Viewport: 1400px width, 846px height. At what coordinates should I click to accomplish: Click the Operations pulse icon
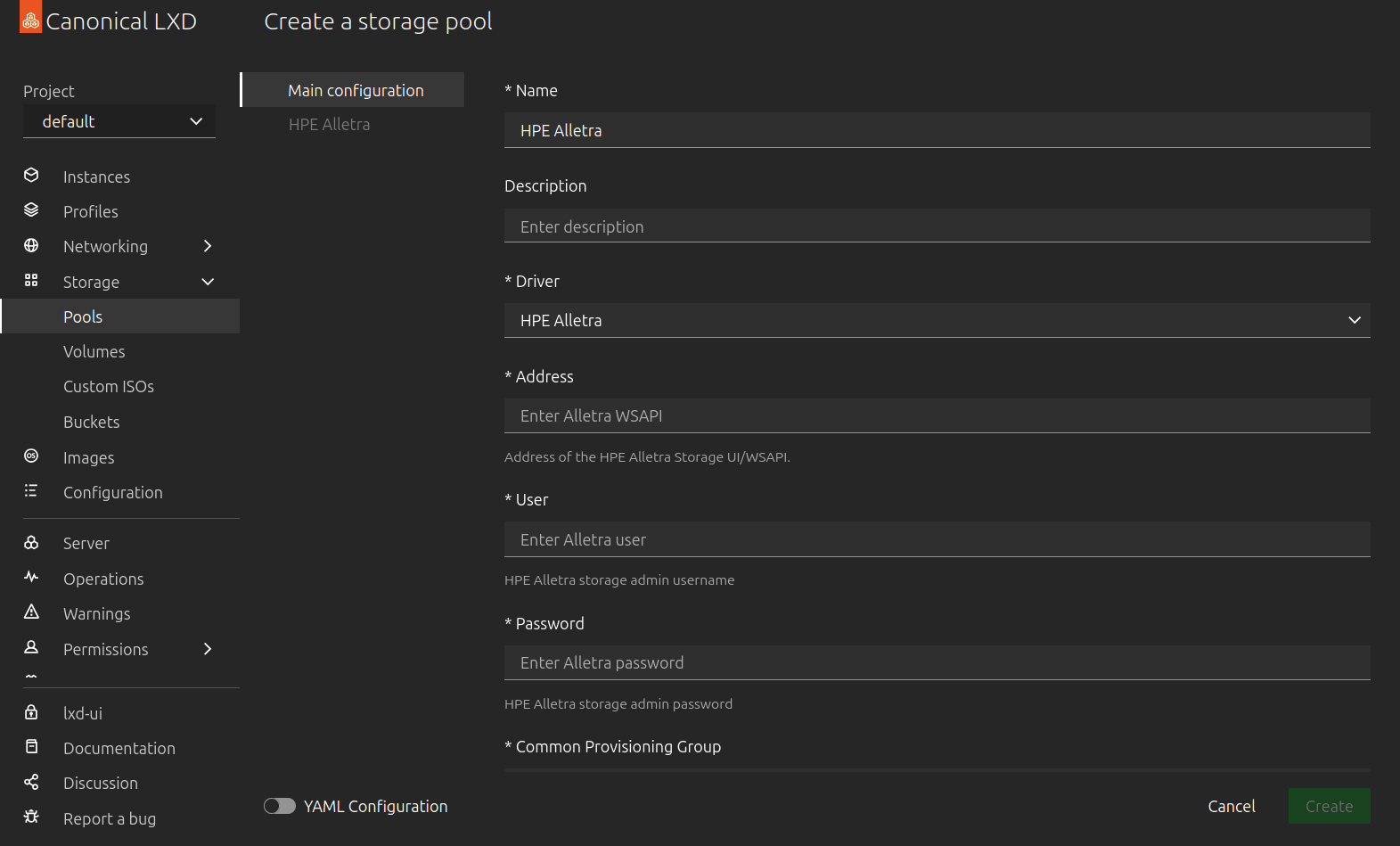point(31,578)
